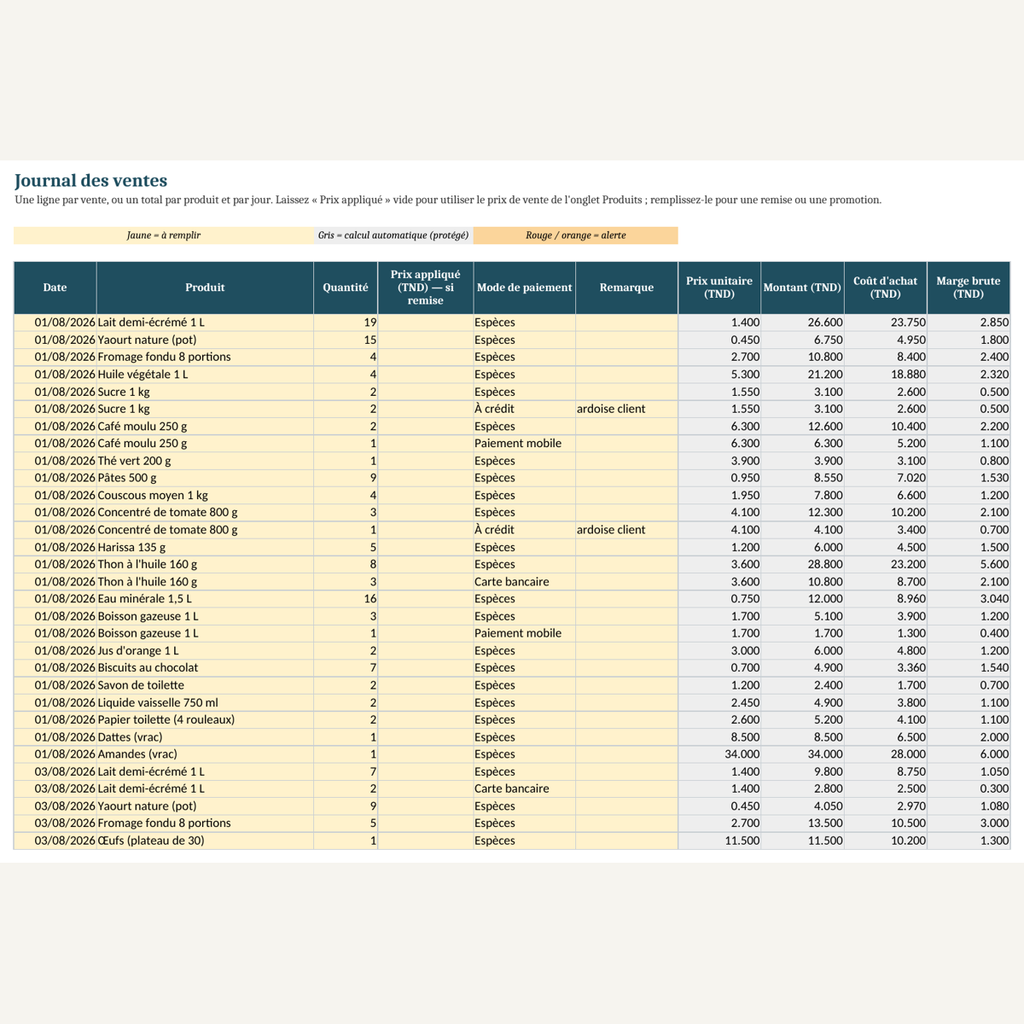Screen dimensions: 1024x1024
Task: Select the 'Yaourt nature (pot)' cell dated 01/08/2026
Action: (204, 340)
